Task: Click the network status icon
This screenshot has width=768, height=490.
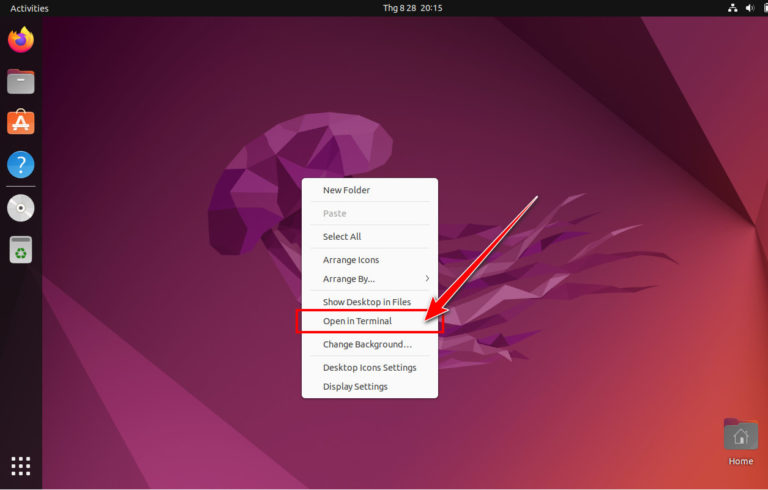Action: [733, 8]
